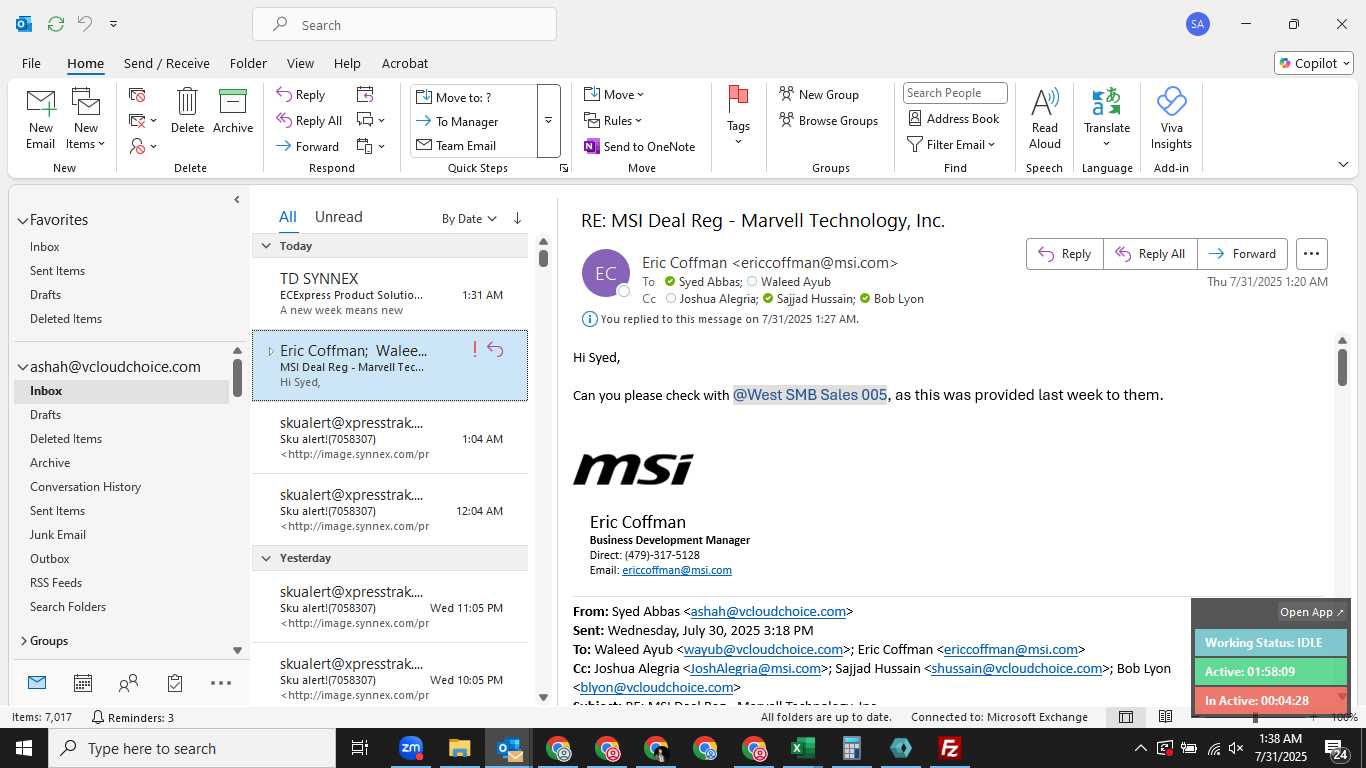Open the Move dropdown

coord(614,95)
